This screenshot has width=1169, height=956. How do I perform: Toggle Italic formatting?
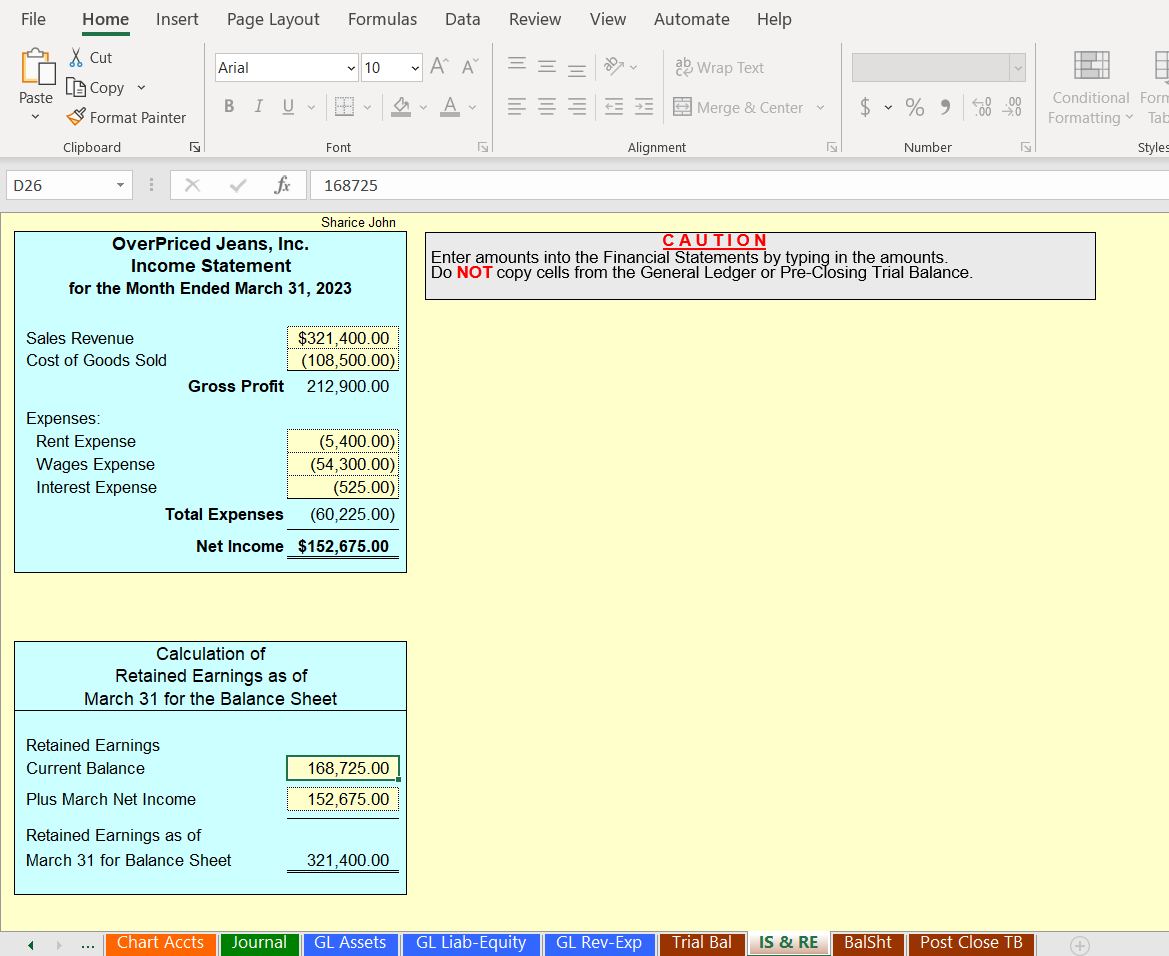point(258,107)
